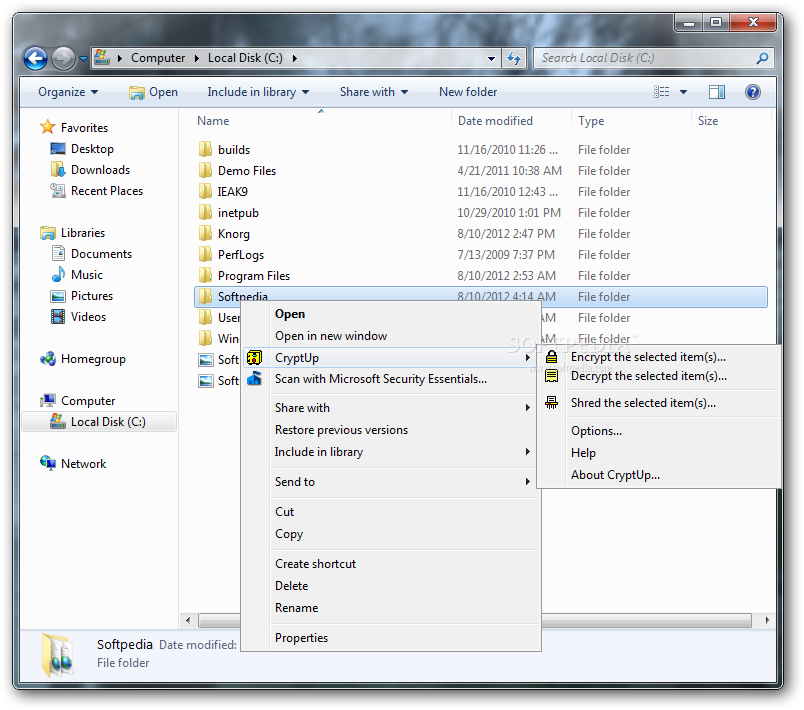Expand Include in library context entry
Screen dimensions: 804x710
click(391, 452)
